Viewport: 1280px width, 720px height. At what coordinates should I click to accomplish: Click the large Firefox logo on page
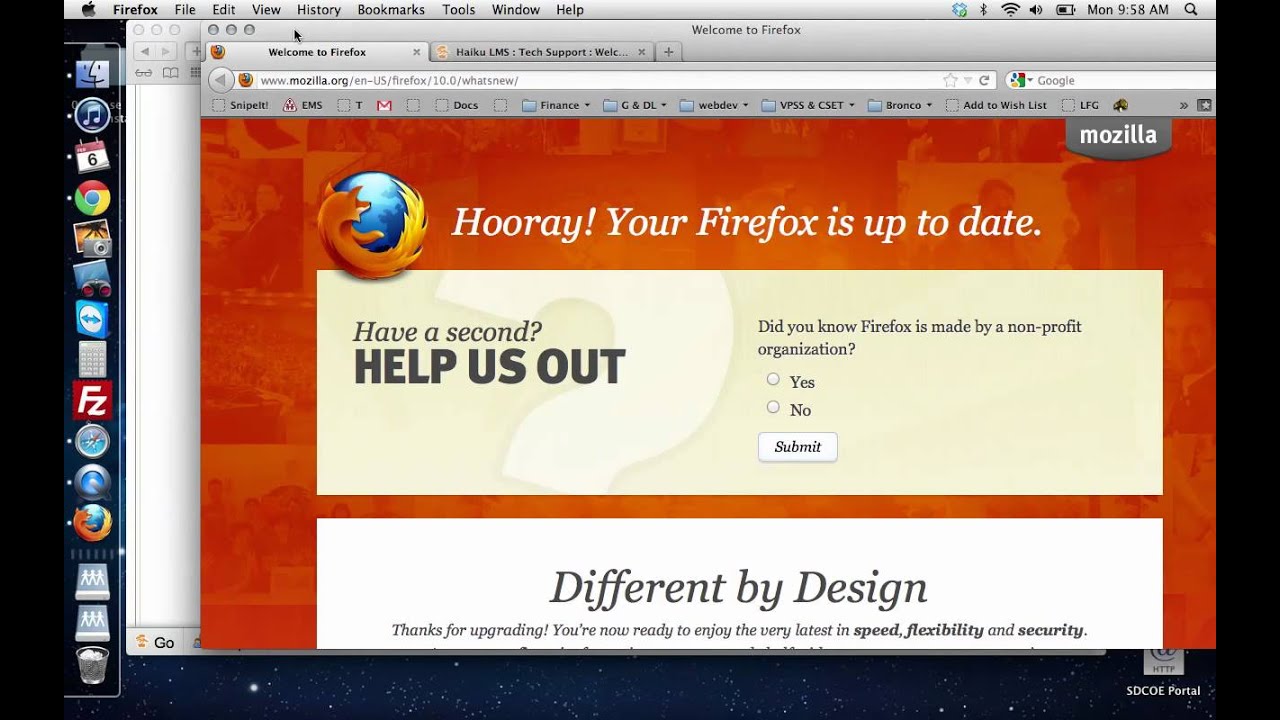point(372,224)
